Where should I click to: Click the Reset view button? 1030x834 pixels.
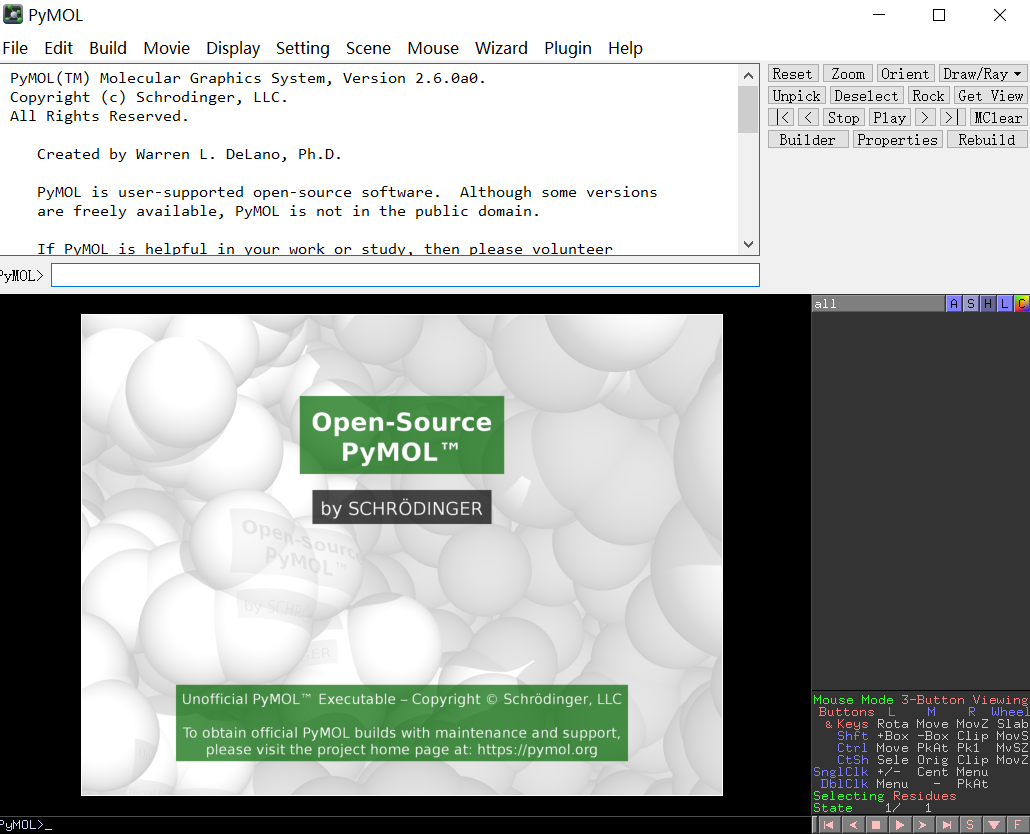point(792,74)
